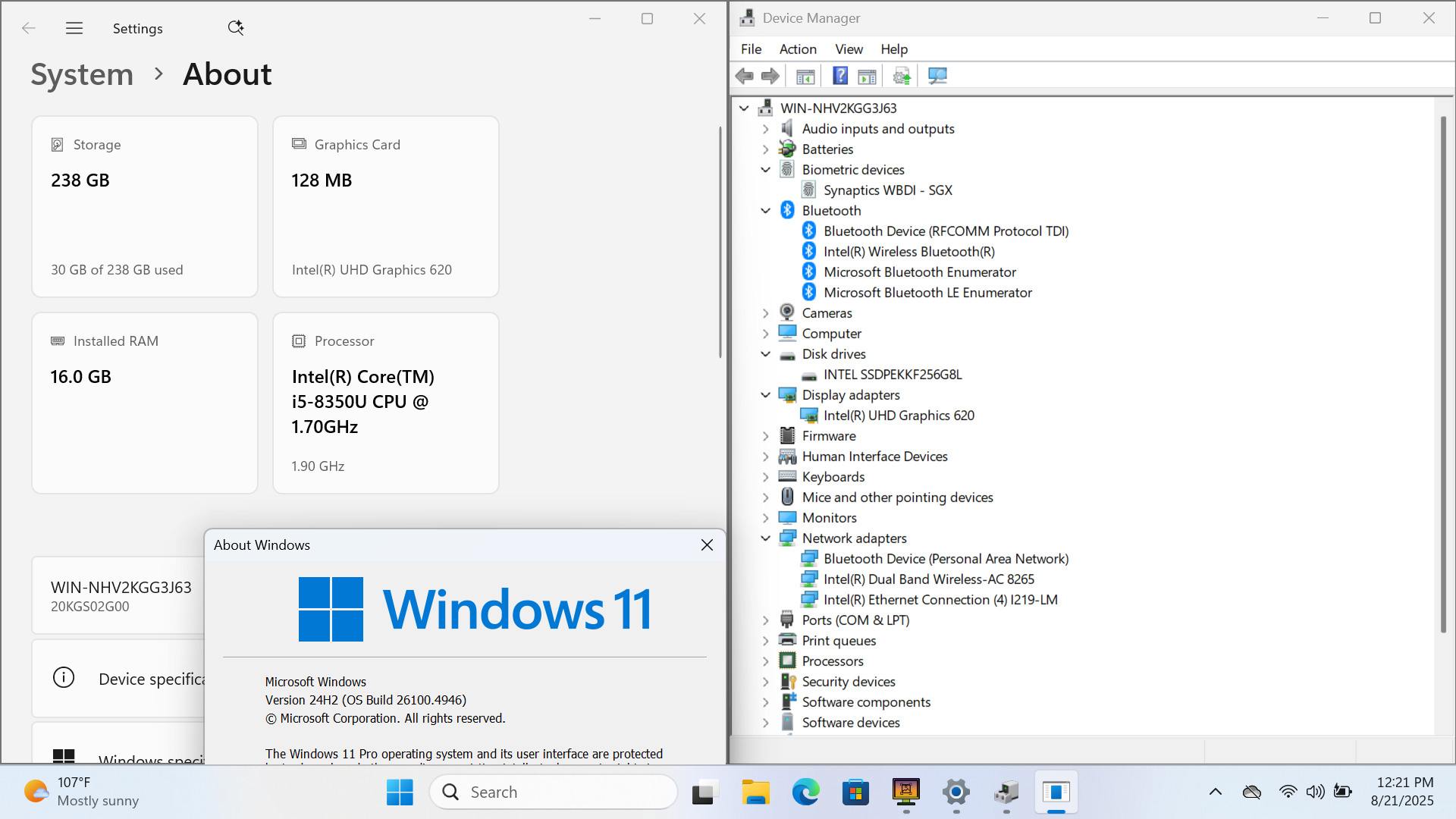The image size is (1456, 819).
Task: Close the About Windows dialog
Action: (x=707, y=545)
